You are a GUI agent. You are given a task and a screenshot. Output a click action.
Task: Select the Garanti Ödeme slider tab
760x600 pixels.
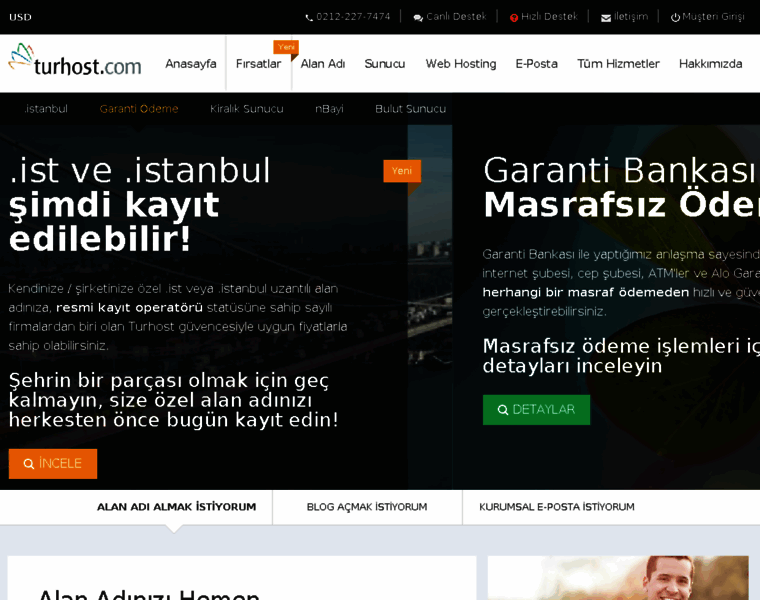click(139, 109)
